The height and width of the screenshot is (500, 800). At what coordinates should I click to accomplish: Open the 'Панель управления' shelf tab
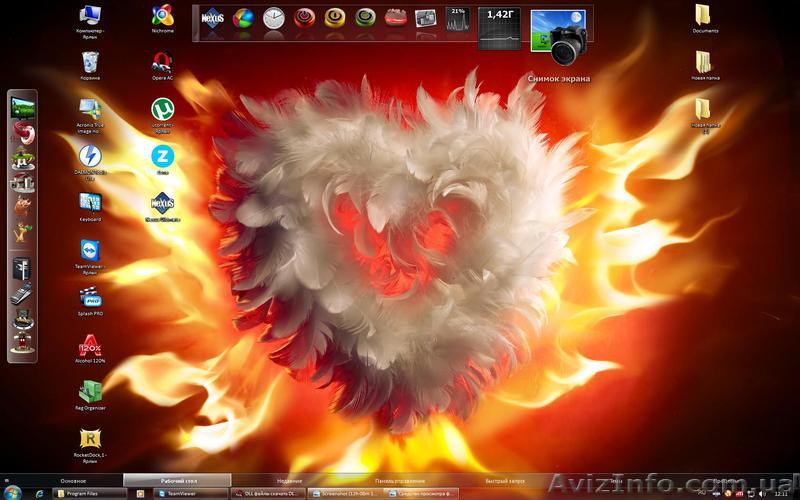[400, 481]
